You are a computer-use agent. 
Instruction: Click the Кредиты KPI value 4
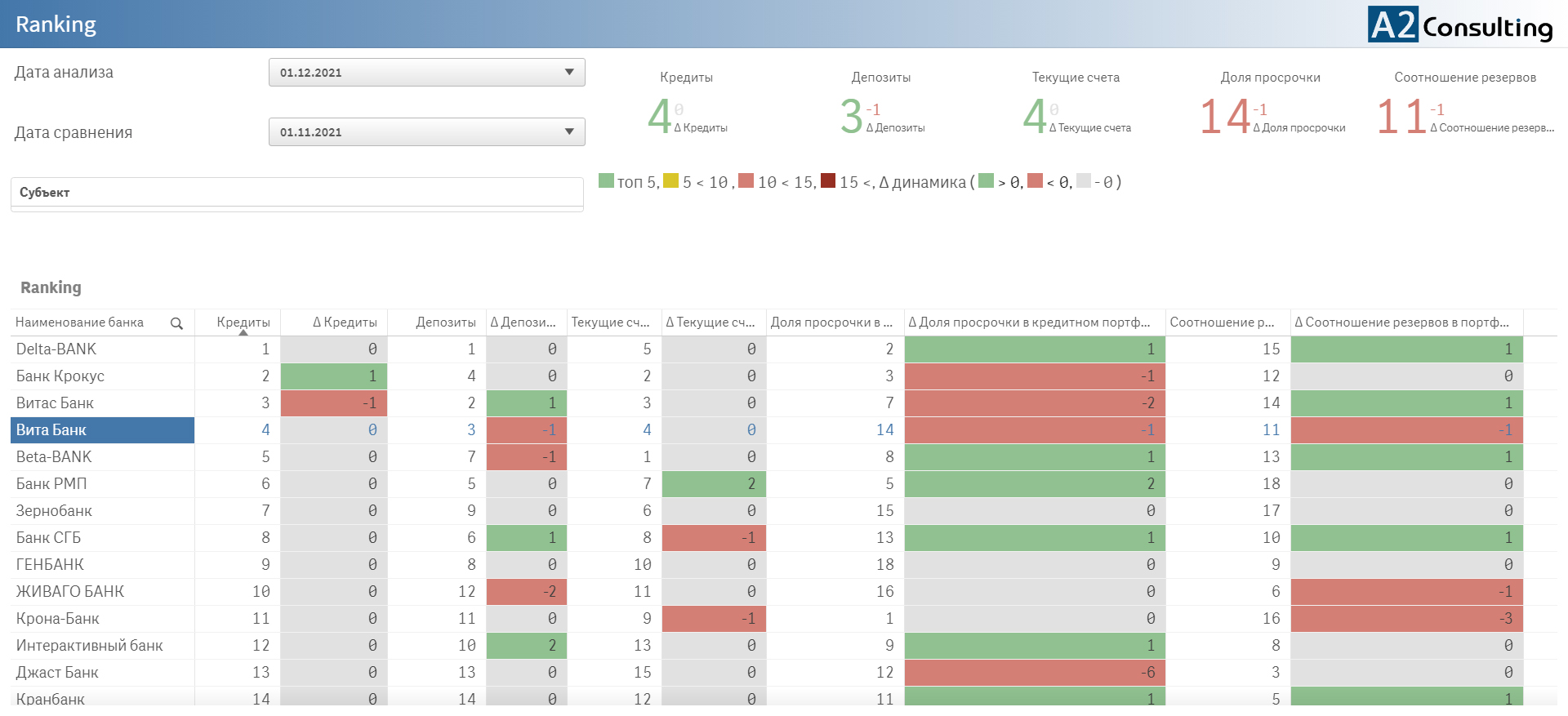659,117
